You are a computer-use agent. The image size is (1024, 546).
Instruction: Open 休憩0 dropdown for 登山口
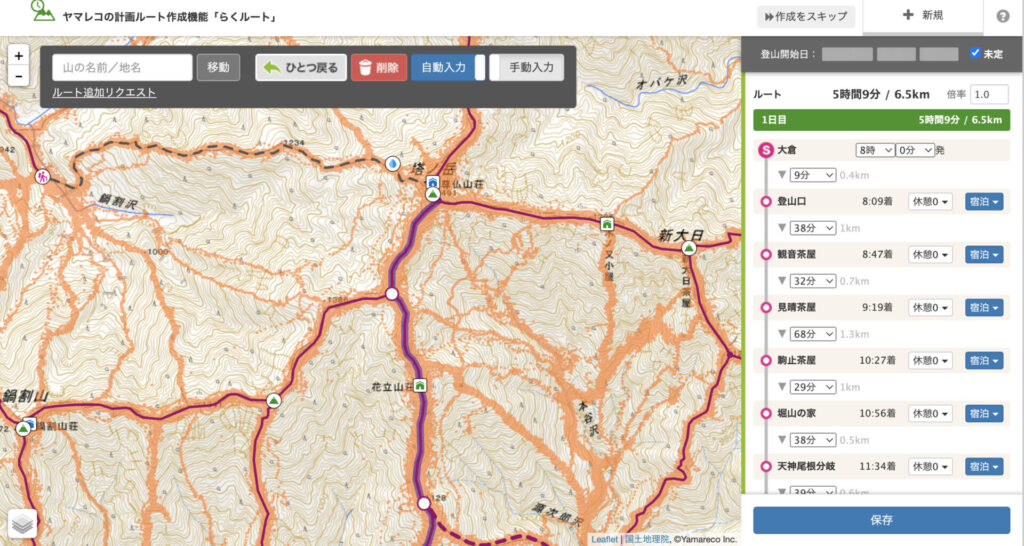pyautogui.click(x=930, y=202)
